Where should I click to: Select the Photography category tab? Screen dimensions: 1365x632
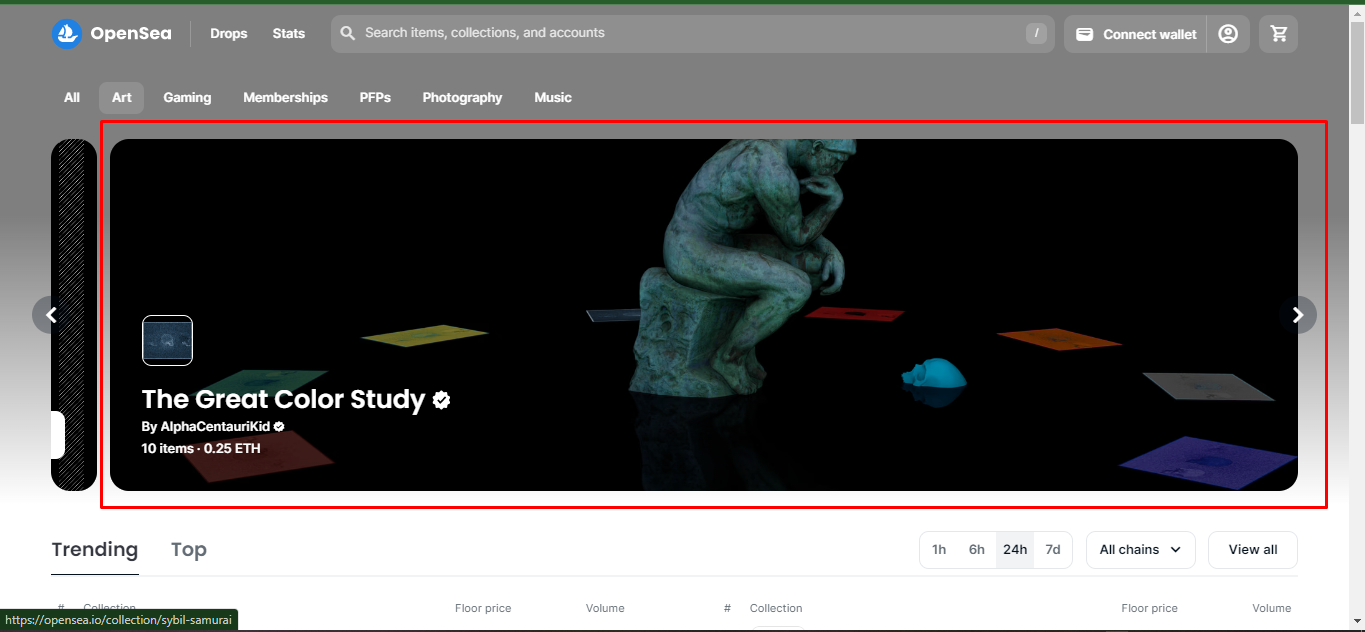coord(462,98)
